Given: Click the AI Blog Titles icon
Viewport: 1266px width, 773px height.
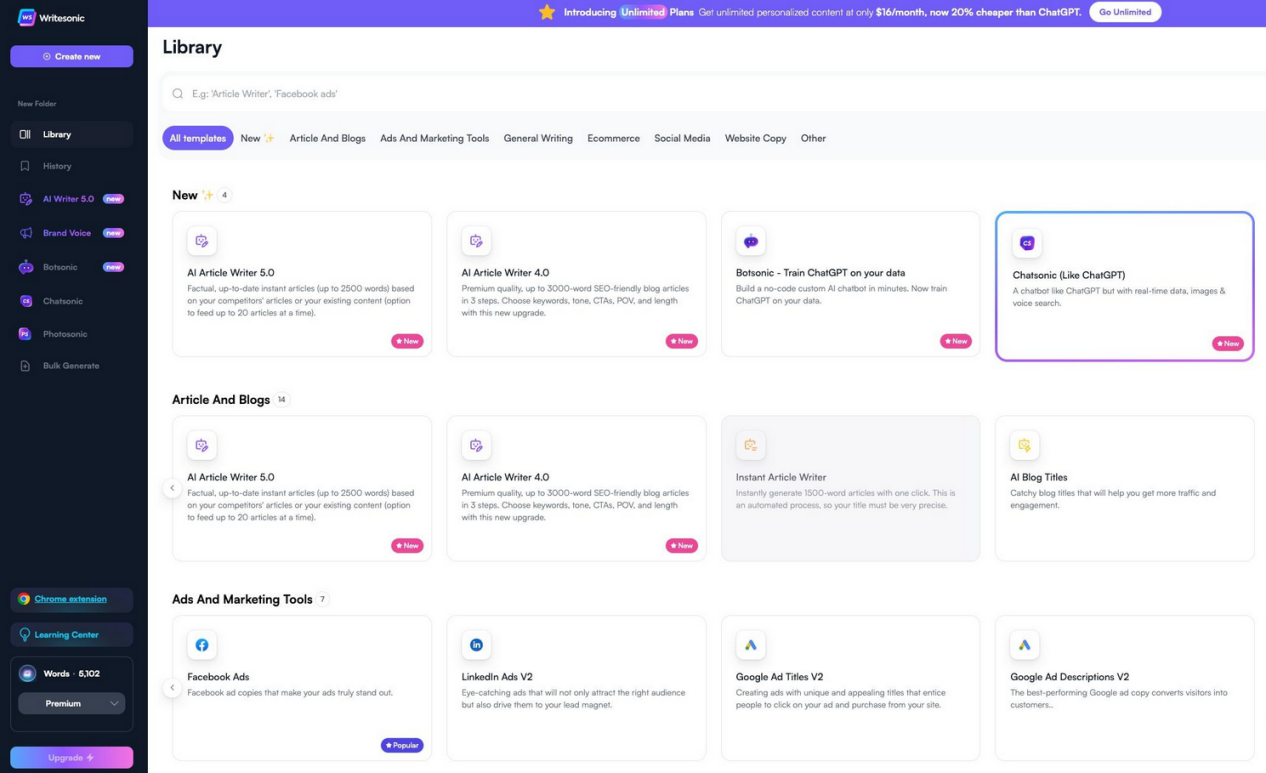Looking at the screenshot, I should [x=1025, y=445].
